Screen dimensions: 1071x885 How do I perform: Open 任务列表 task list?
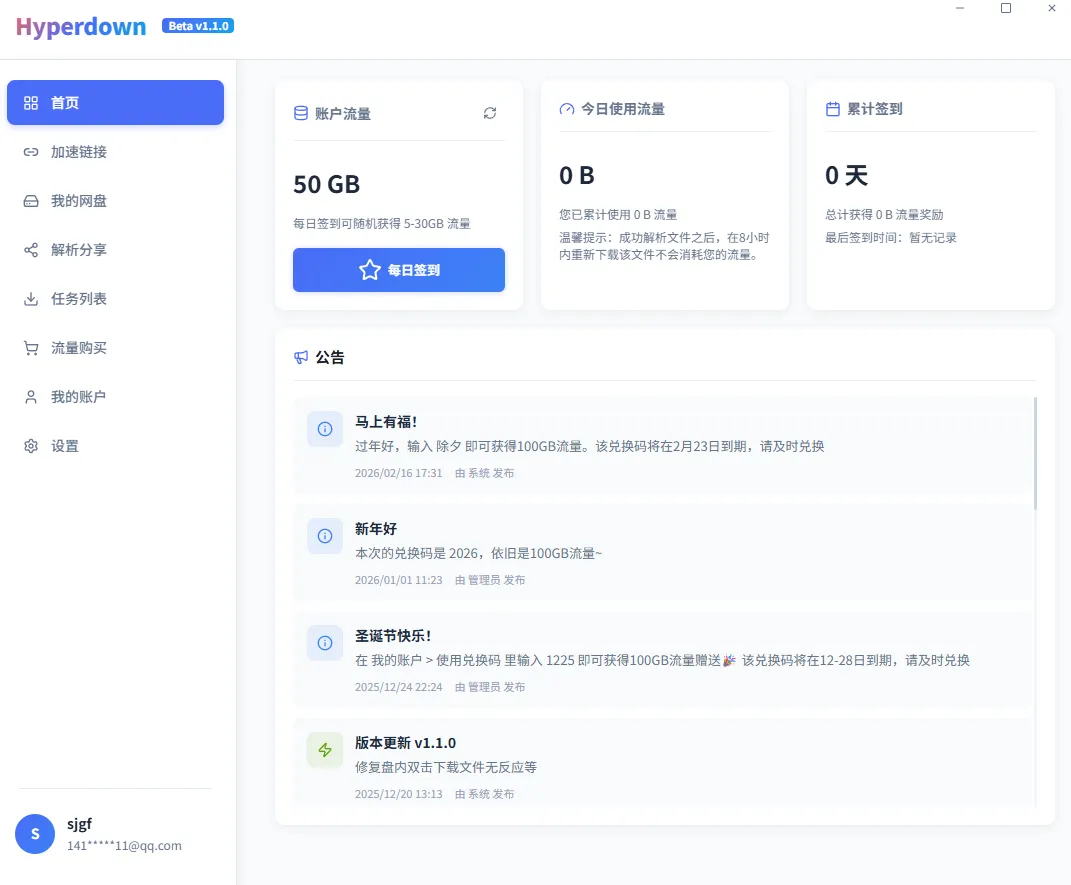pyautogui.click(x=115, y=299)
